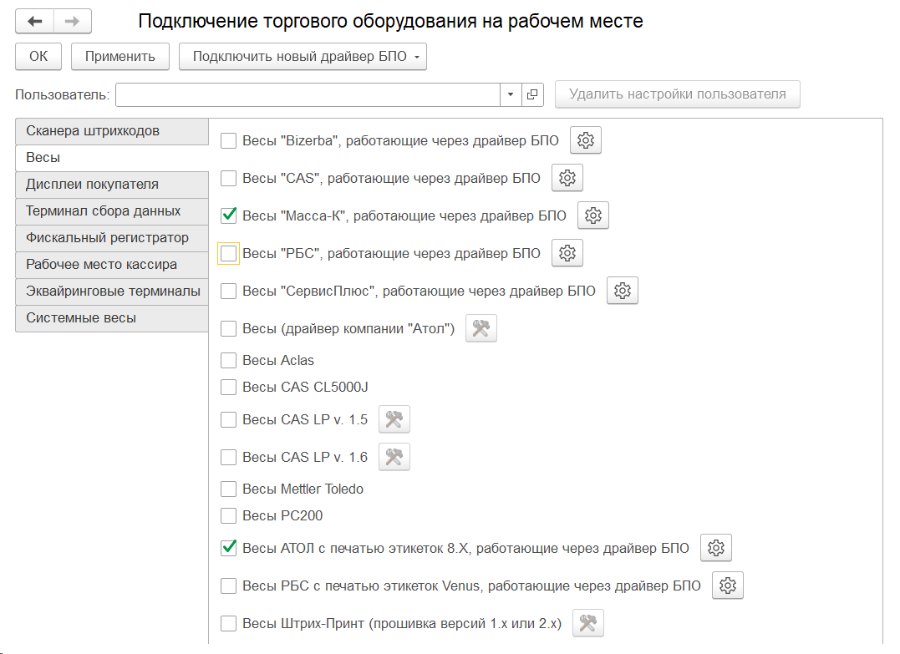Open tools settings for Весы CAS LP v. 1.5

coord(394,419)
